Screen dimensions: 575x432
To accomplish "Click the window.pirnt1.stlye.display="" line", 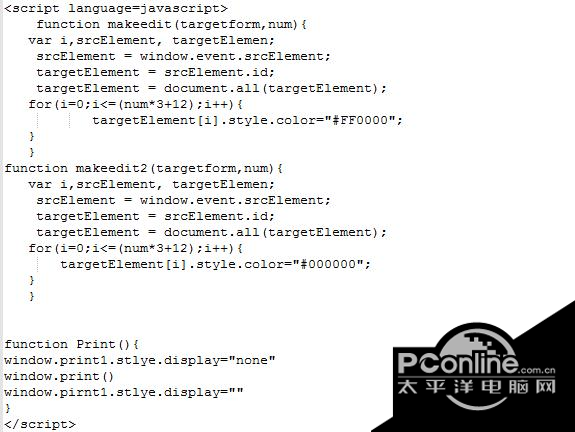I will [x=124, y=392].
